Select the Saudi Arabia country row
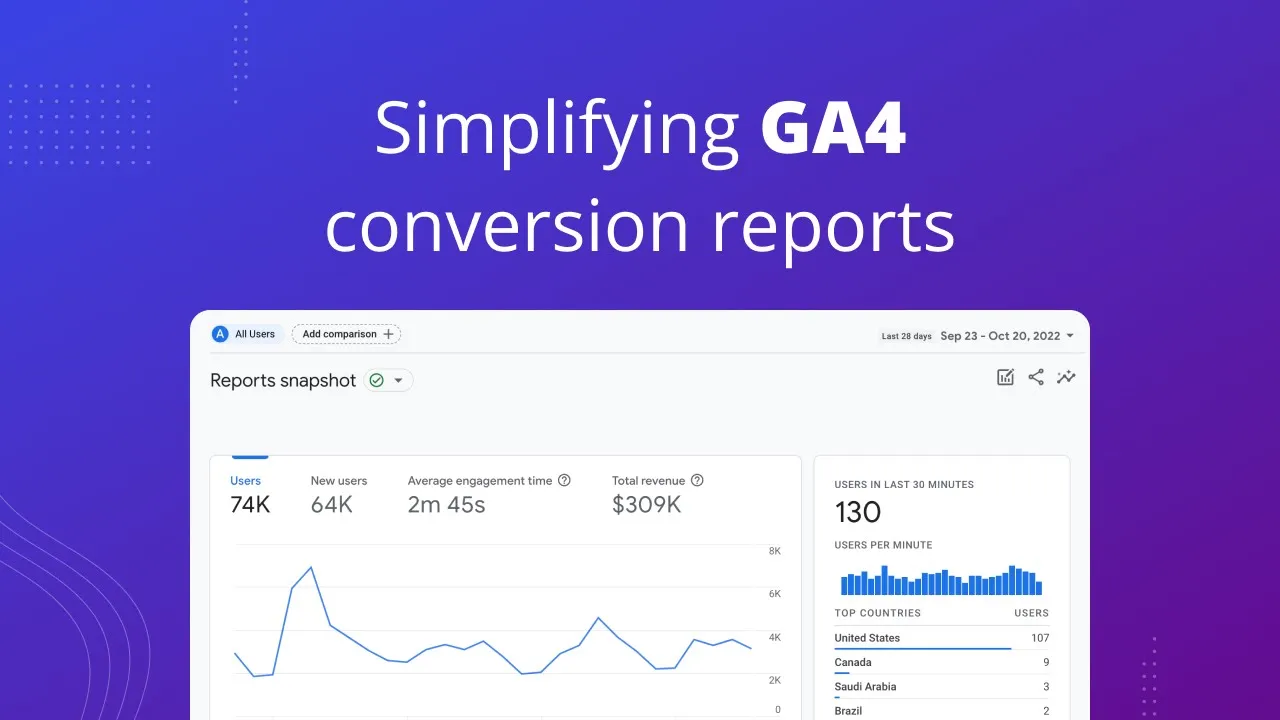The height and width of the screenshot is (720, 1280). (x=942, y=687)
